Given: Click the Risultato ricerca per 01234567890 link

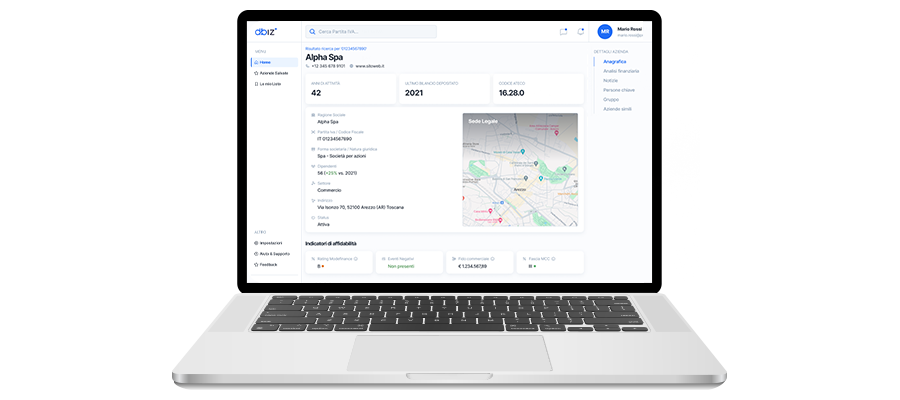Looking at the screenshot, I should click(x=336, y=49).
